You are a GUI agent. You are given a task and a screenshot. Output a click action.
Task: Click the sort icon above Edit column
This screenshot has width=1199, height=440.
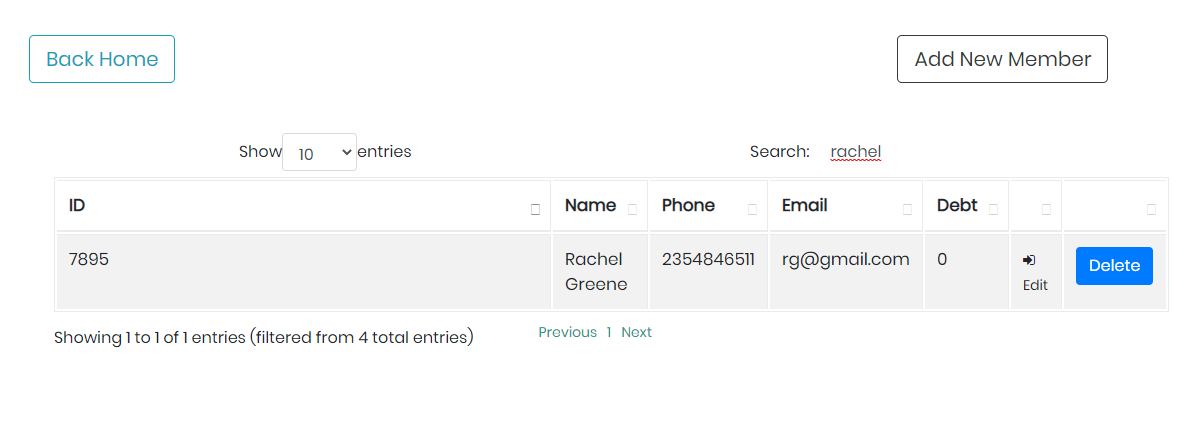(x=1046, y=210)
